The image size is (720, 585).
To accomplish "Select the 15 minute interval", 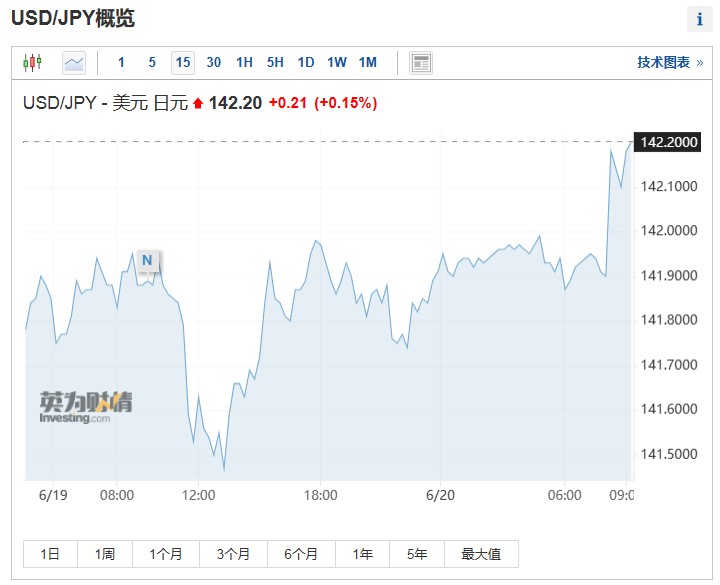I will 183,62.
